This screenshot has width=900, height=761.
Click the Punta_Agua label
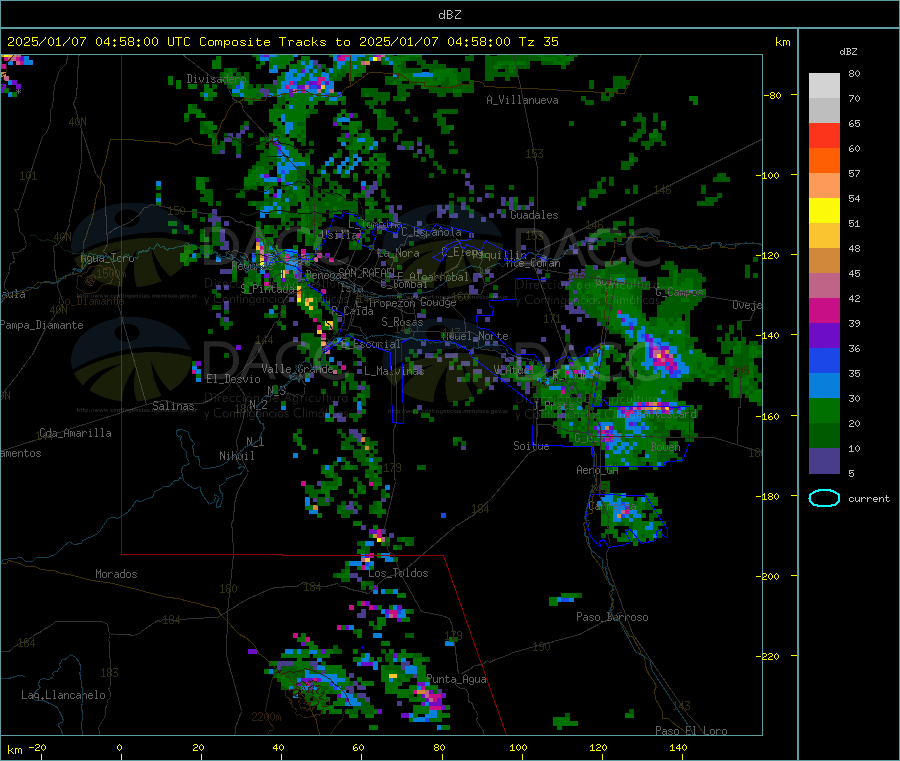click(x=456, y=679)
